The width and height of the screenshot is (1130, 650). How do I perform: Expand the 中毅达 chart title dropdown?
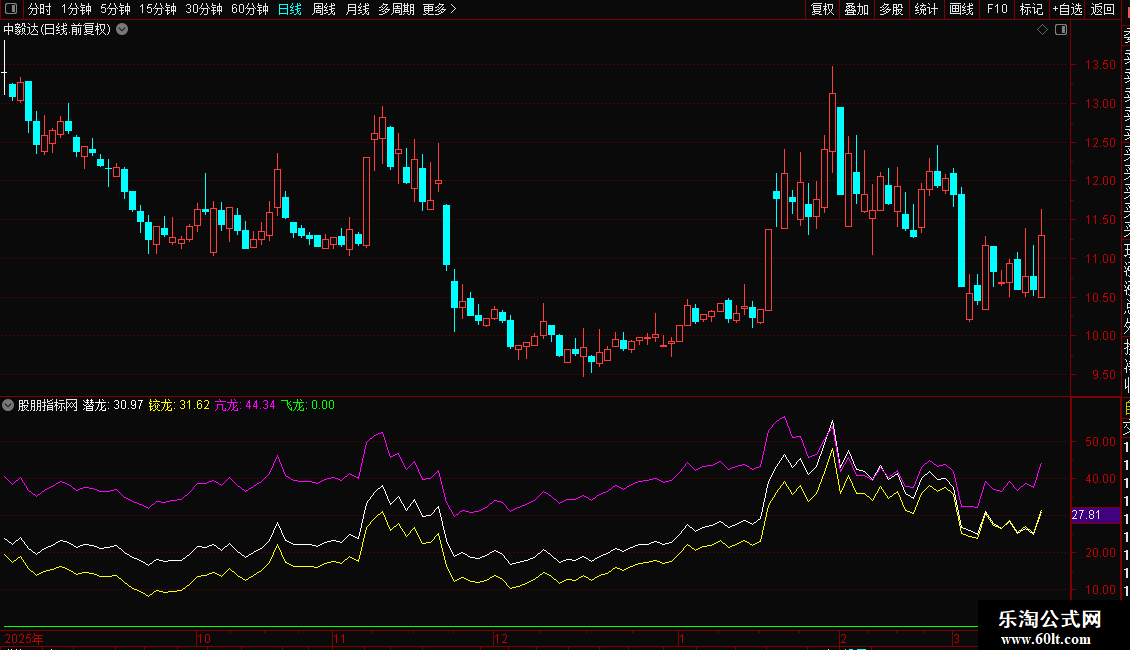click(122, 30)
